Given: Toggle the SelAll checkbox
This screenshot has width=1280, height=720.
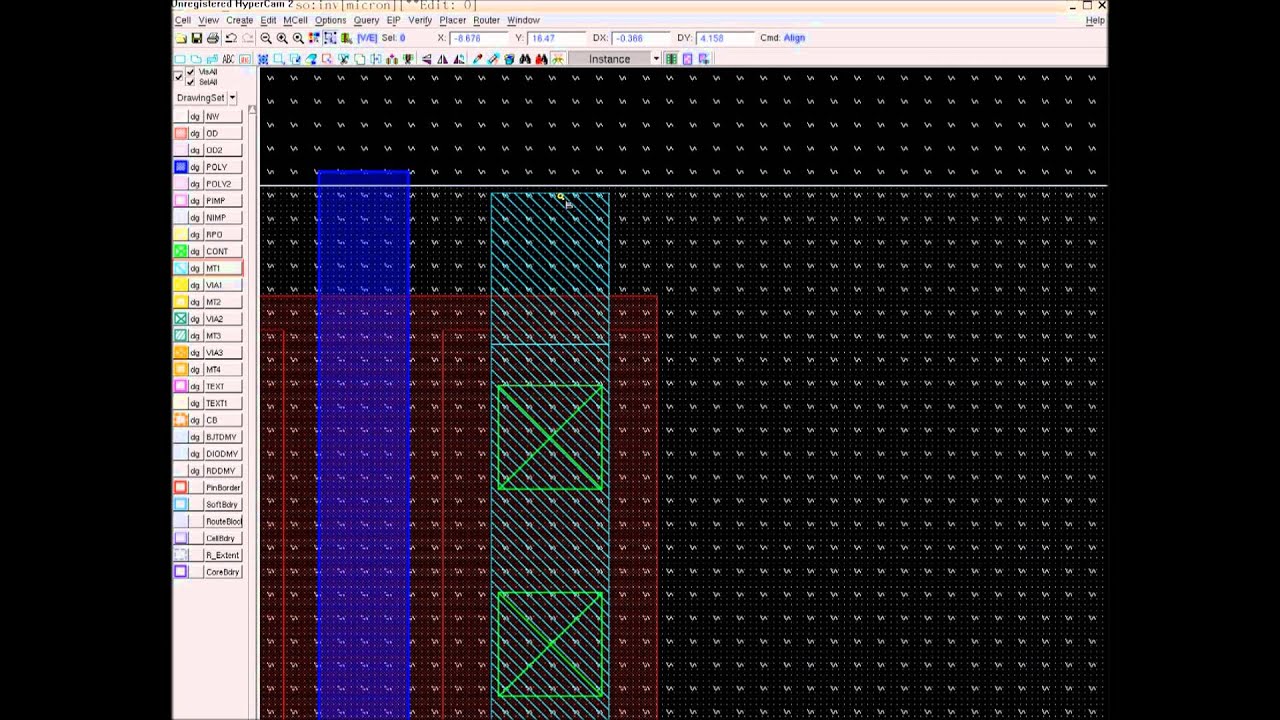Looking at the screenshot, I should (x=191, y=82).
